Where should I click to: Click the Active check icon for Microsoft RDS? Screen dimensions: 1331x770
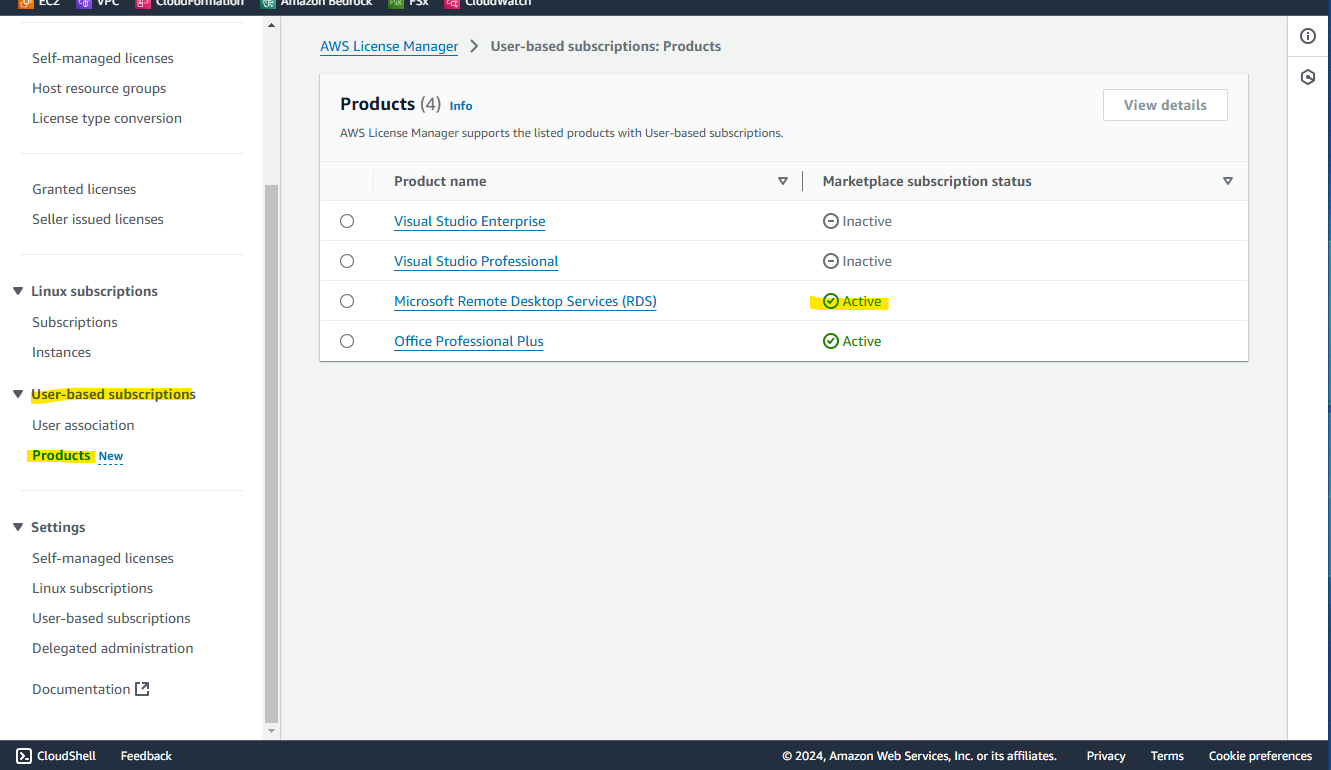click(830, 301)
